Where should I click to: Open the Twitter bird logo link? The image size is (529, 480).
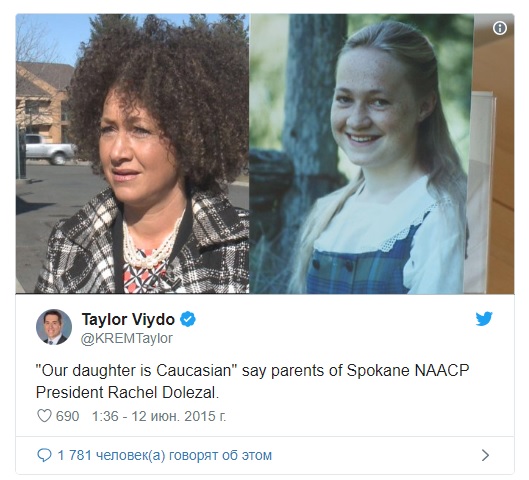coord(484,319)
